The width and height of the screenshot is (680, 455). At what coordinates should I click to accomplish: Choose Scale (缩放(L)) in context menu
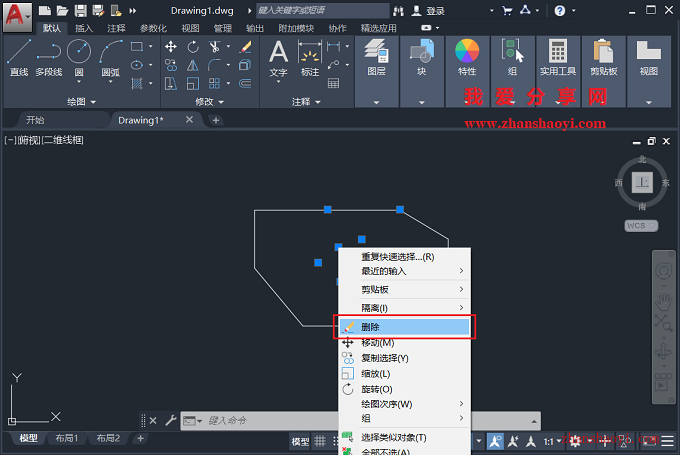404,373
